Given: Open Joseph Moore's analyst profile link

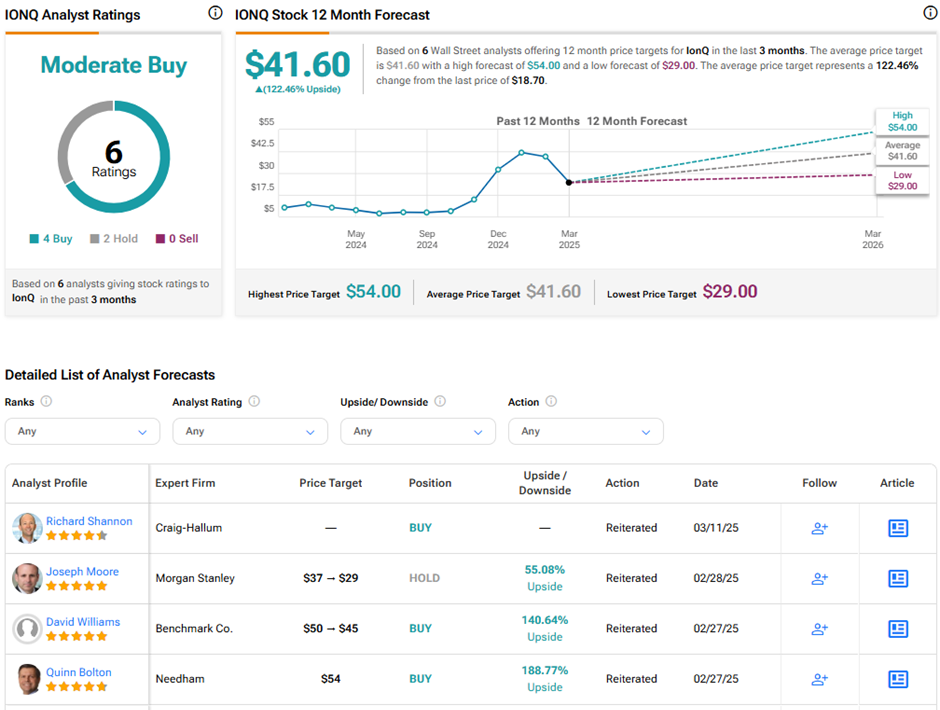Looking at the screenshot, I should click(82, 572).
